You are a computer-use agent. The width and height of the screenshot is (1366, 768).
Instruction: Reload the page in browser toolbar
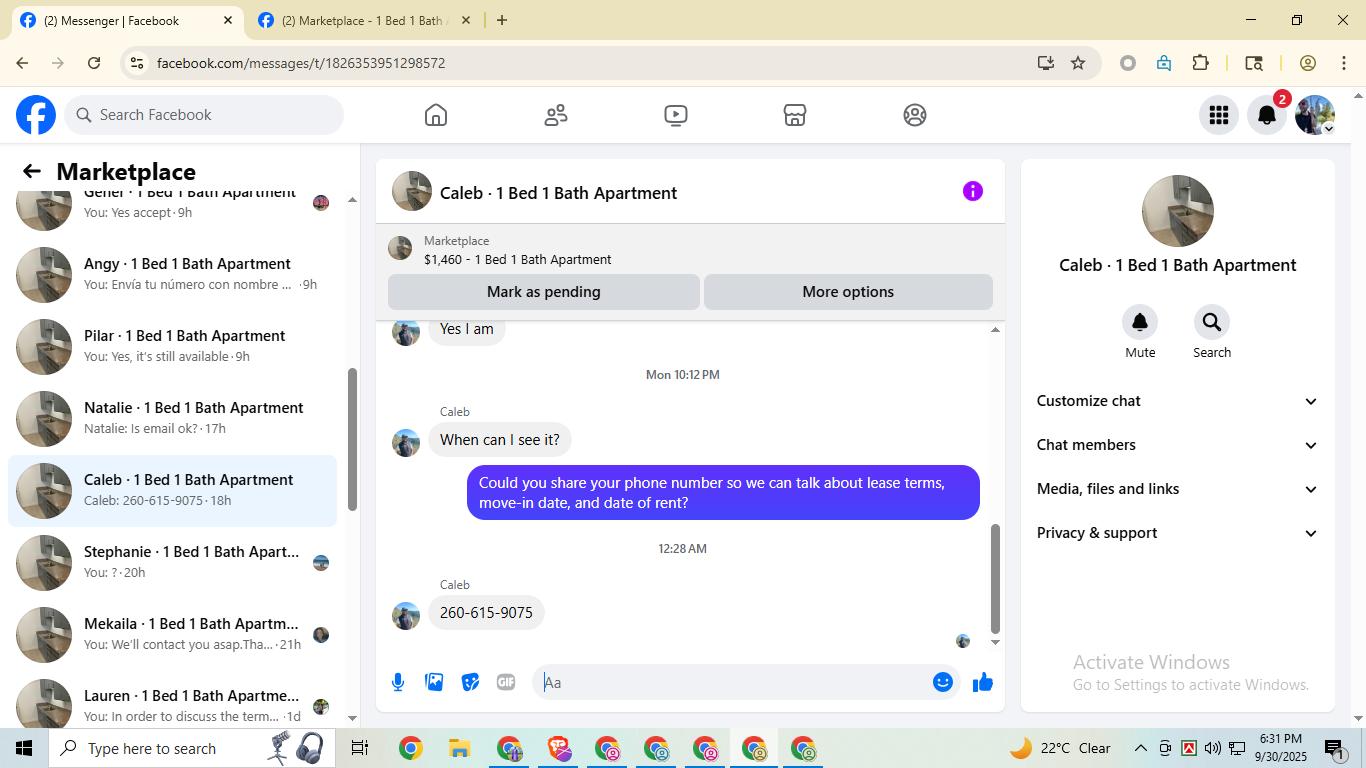94,63
